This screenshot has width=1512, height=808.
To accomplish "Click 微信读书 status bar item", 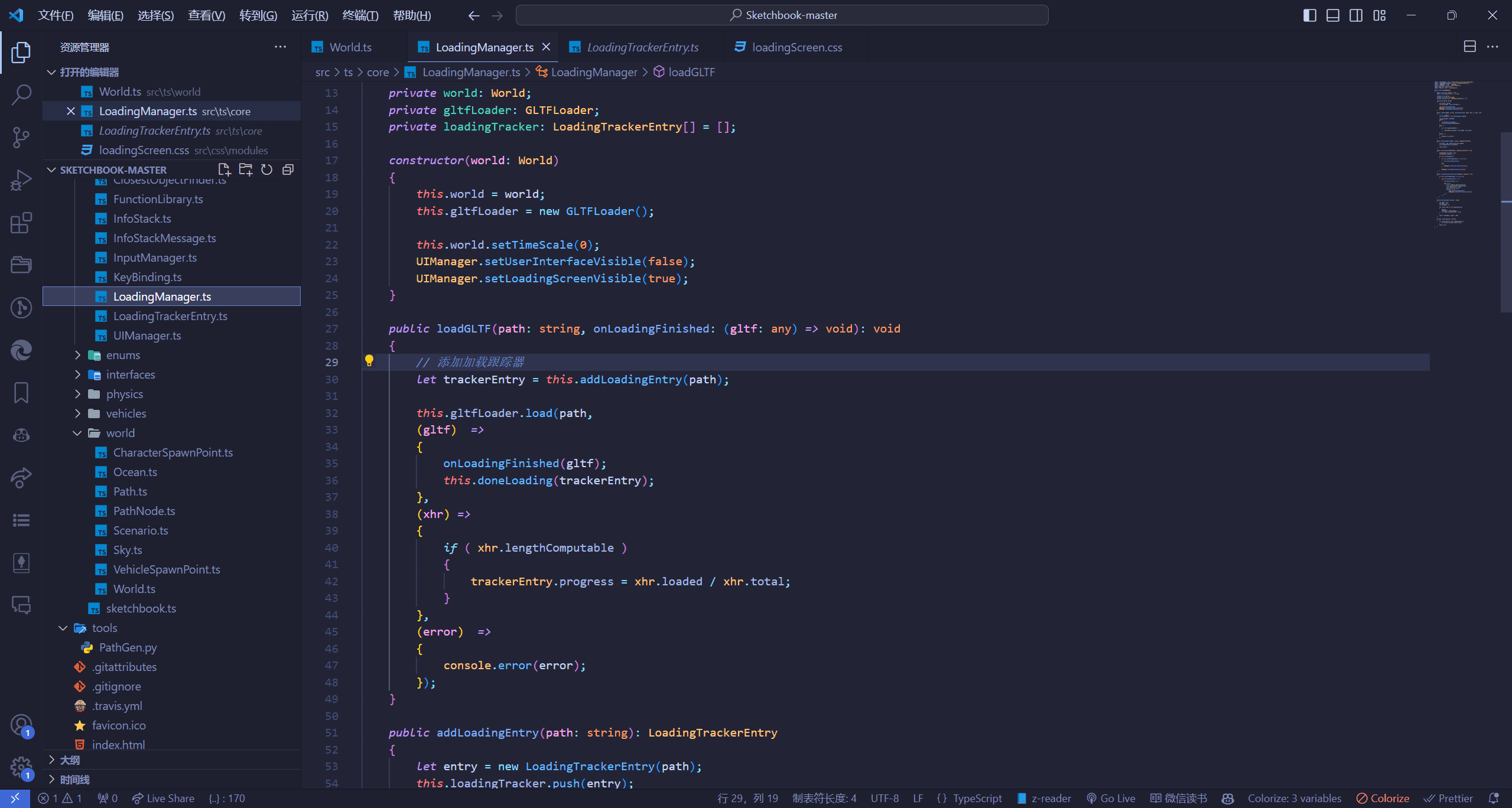I will 1178,798.
